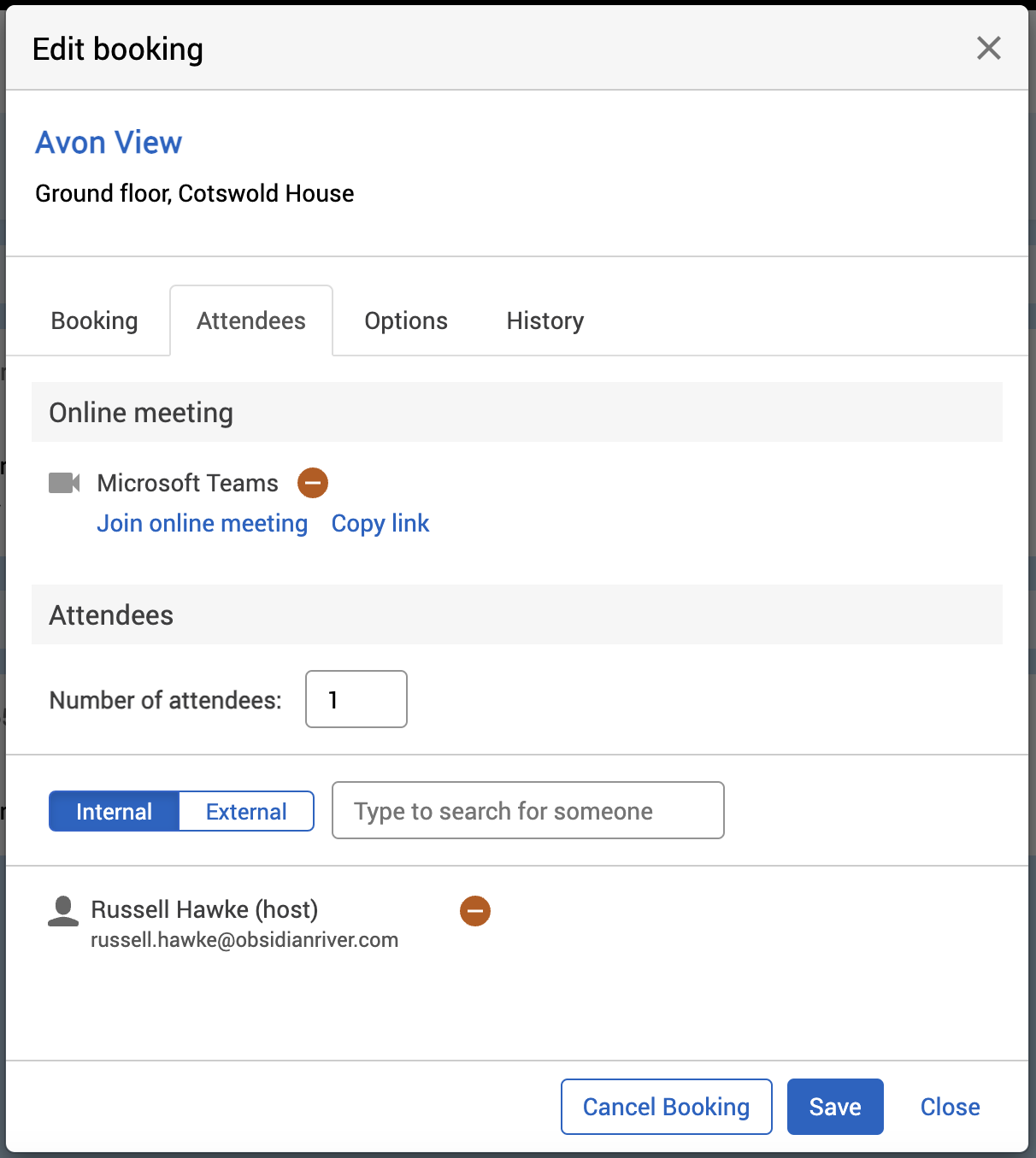
Task: Open the Booking tab
Action: click(94, 320)
